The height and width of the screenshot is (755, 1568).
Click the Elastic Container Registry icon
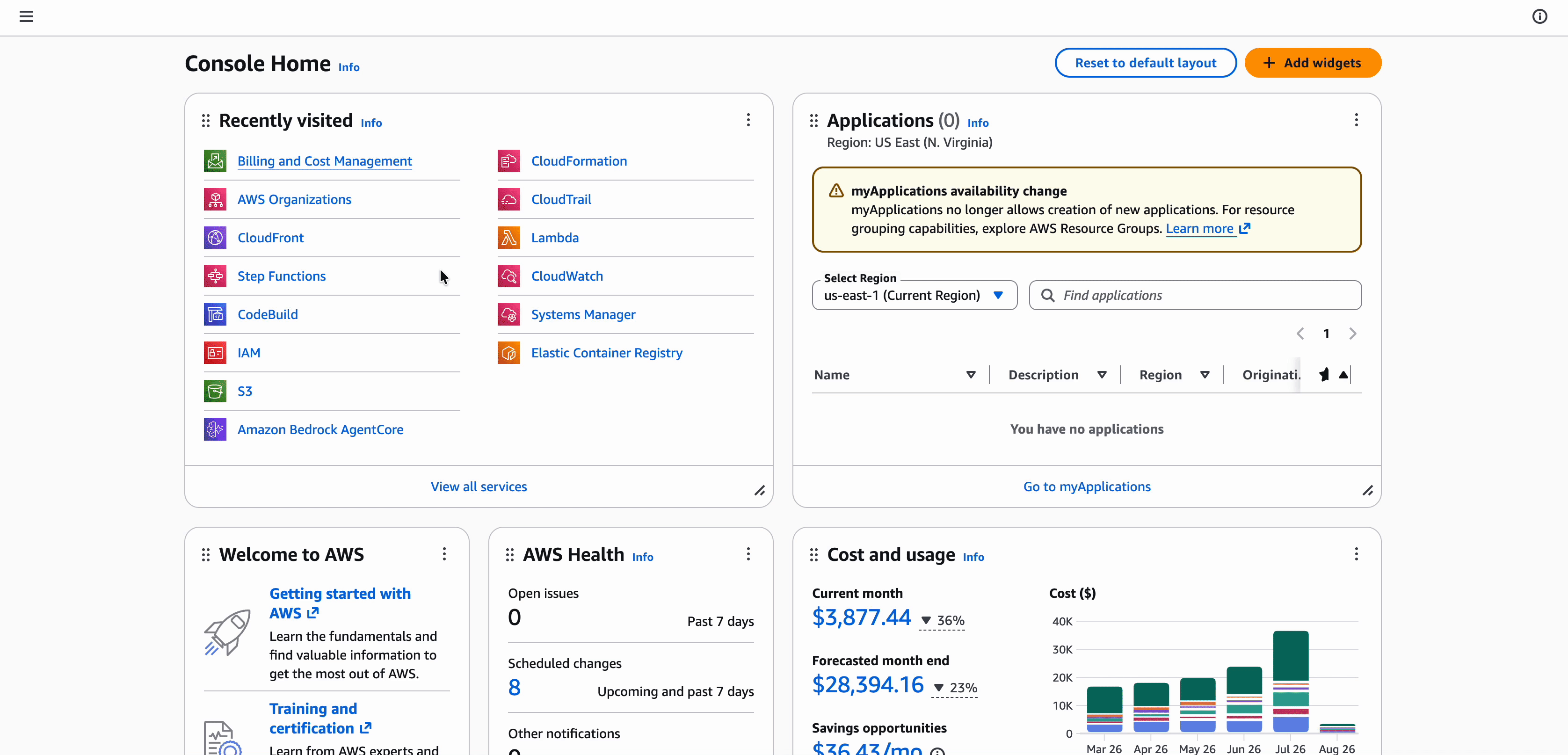pyautogui.click(x=509, y=353)
